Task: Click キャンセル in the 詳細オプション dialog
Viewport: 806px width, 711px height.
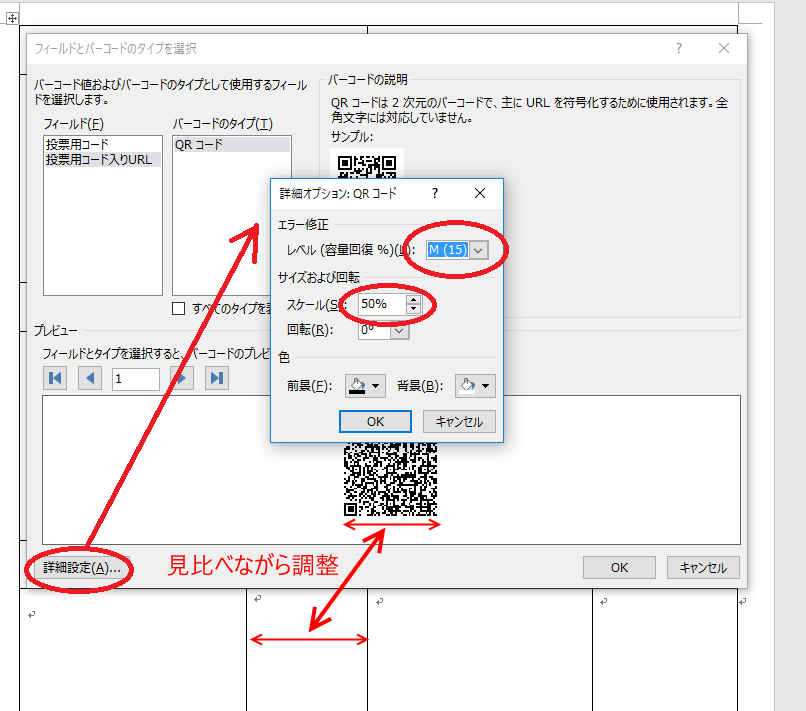Action: (459, 421)
